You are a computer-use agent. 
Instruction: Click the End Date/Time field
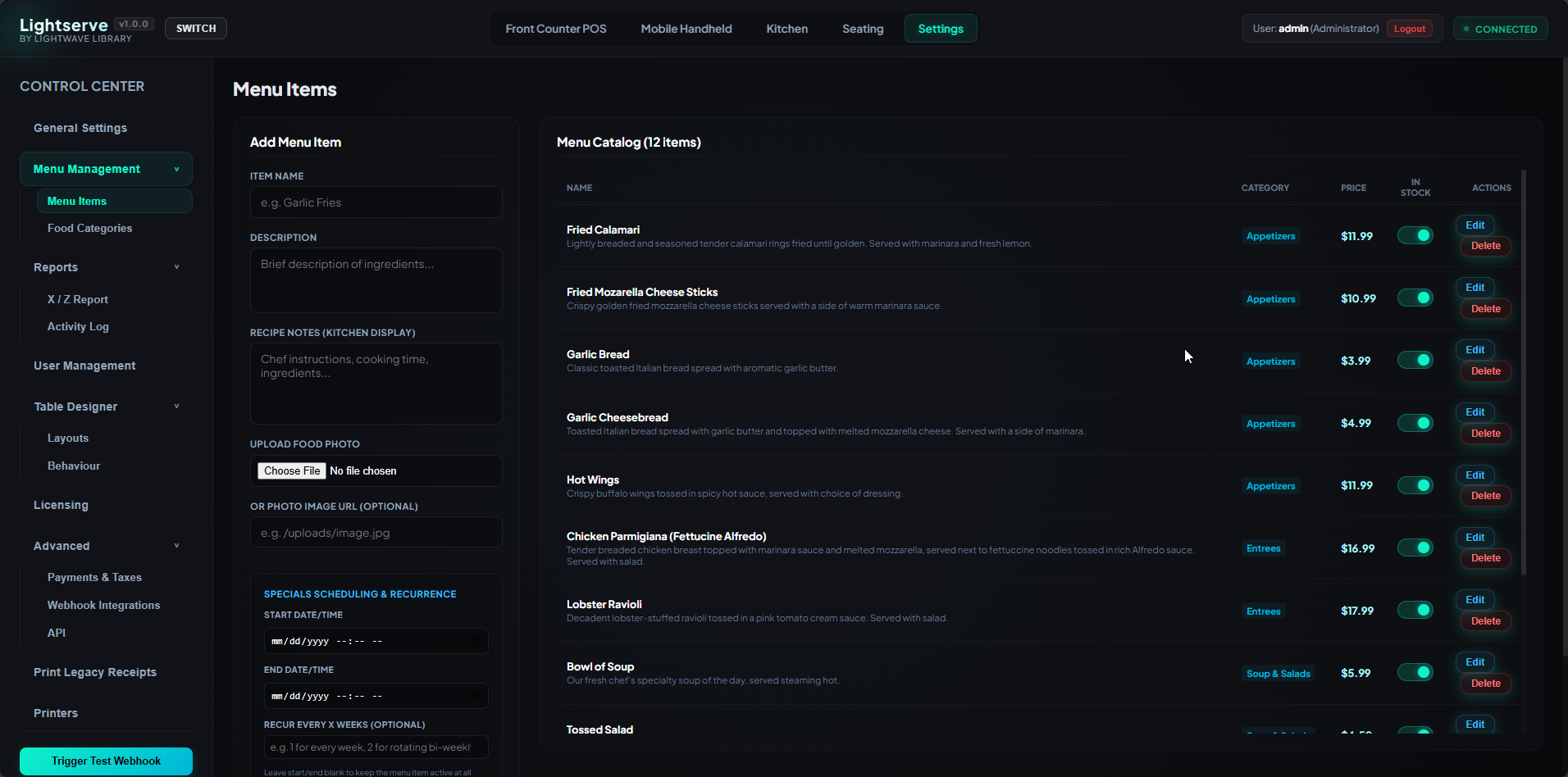coord(376,696)
